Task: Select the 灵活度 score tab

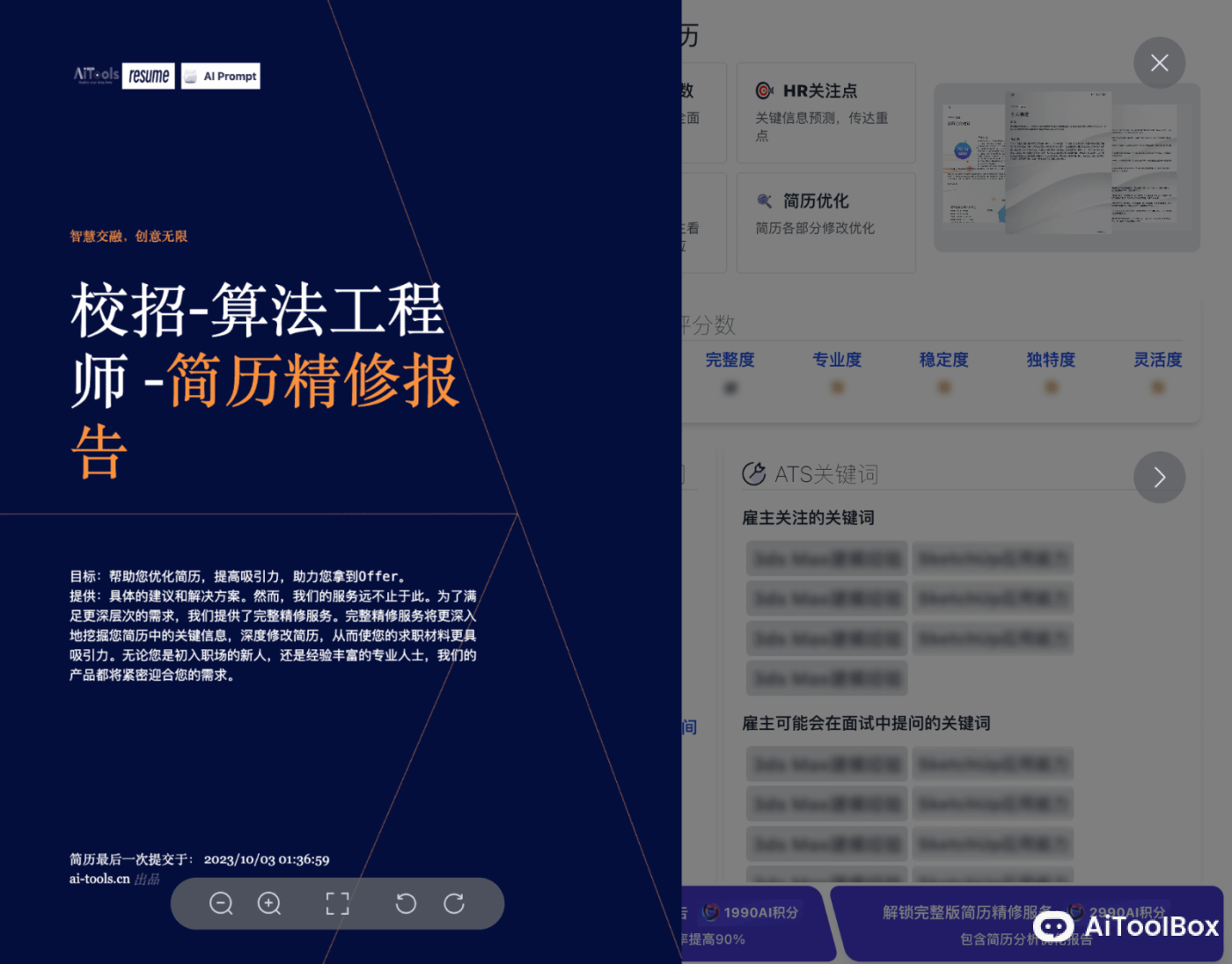Action: pyautogui.click(x=1157, y=360)
